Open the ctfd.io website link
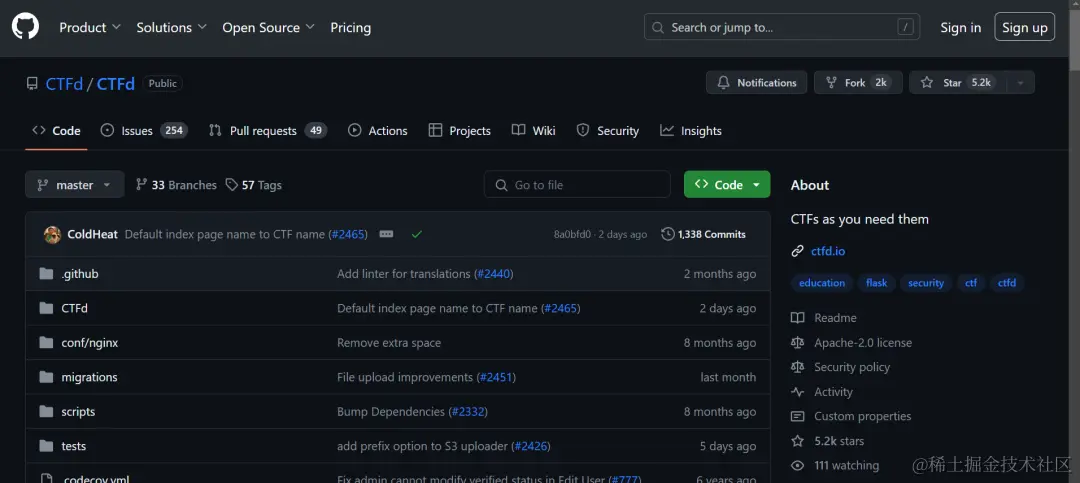Image resolution: width=1080 pixels, height=483 pixels. (827, 251)
